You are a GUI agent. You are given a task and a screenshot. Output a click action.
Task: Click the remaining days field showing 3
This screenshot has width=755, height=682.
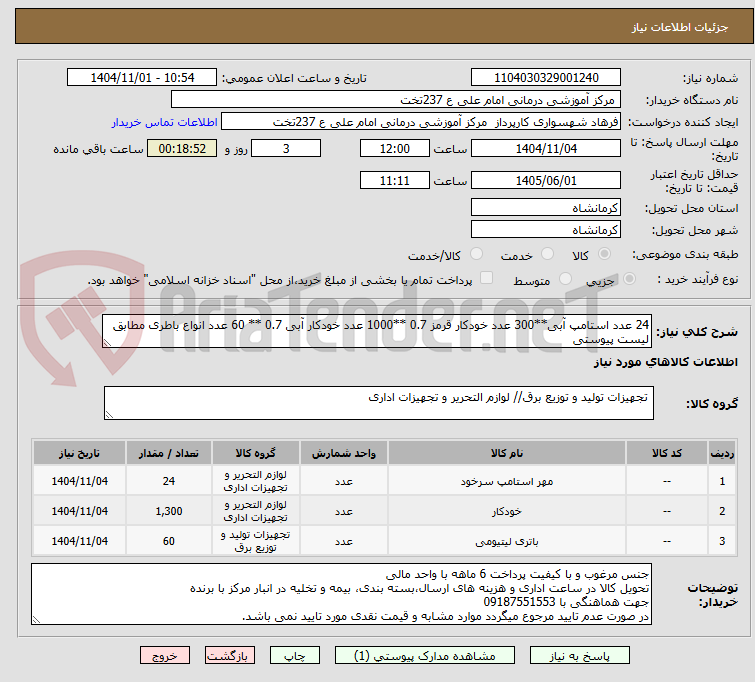(286, 148)
